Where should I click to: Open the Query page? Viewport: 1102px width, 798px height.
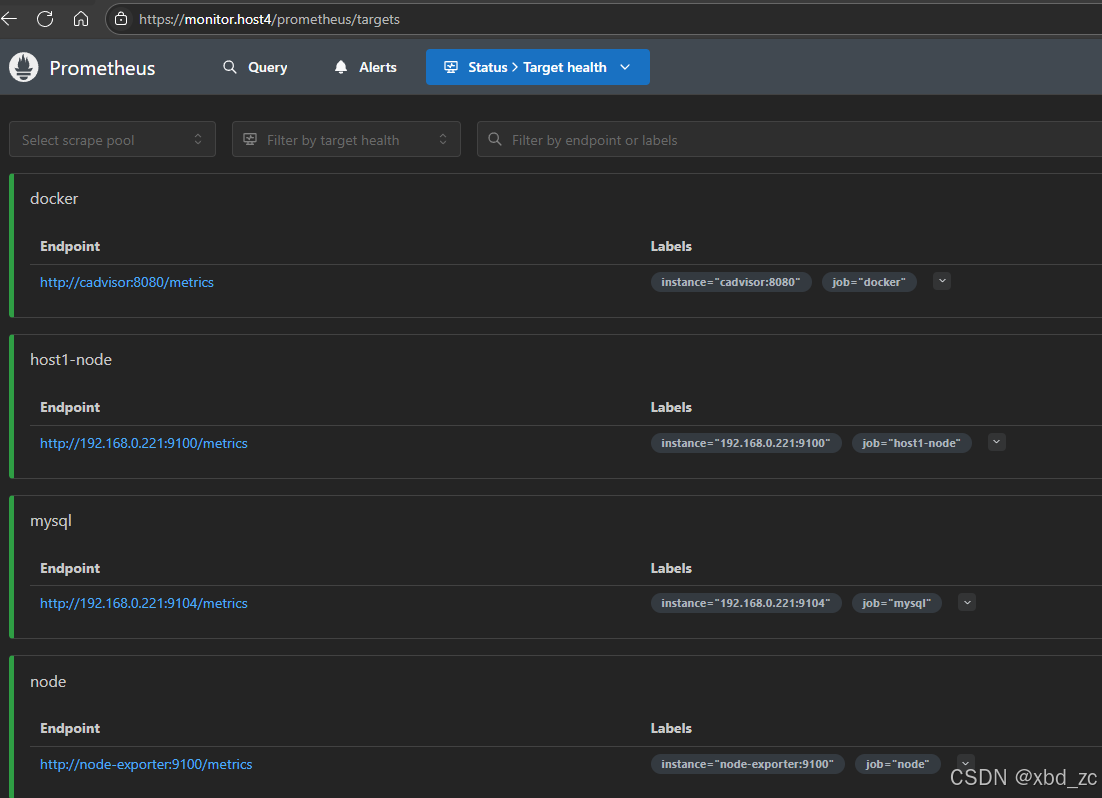pyautogui.click(x=255, y=67)
